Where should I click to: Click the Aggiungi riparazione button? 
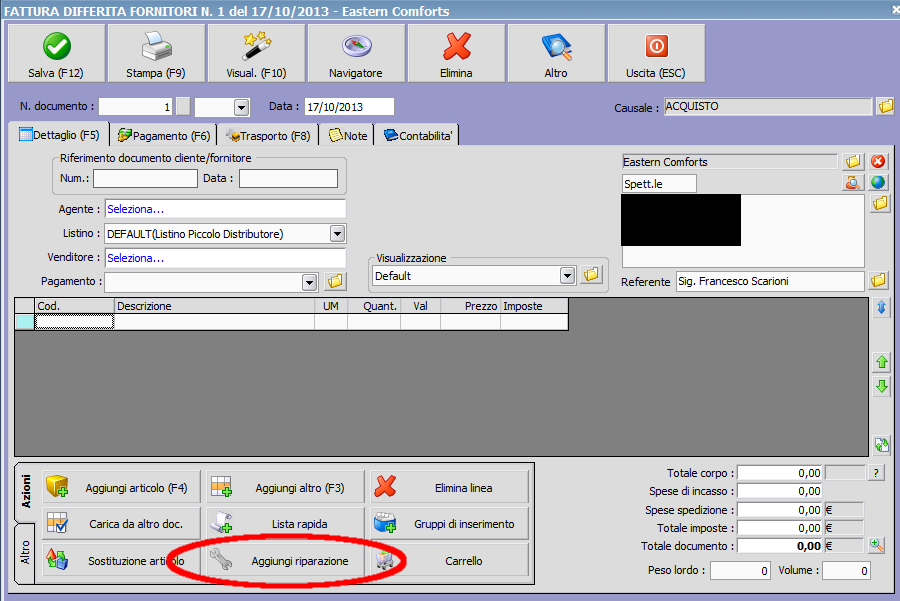[x=285, y=560]
